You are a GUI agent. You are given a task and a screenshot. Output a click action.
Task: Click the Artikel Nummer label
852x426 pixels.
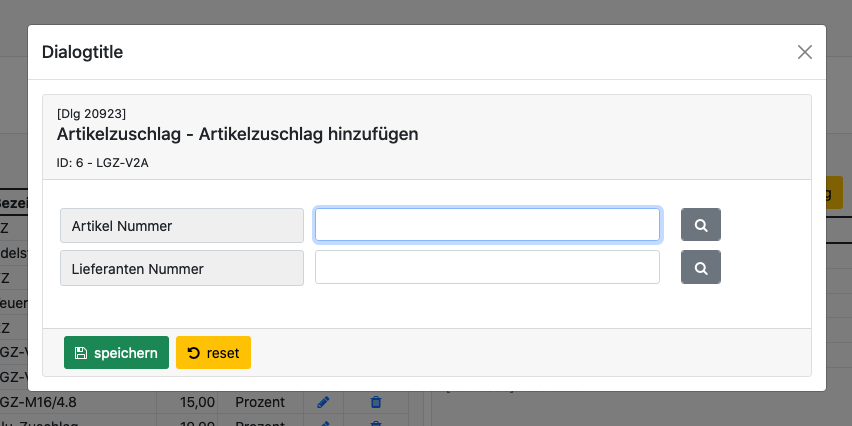(181, 226)
